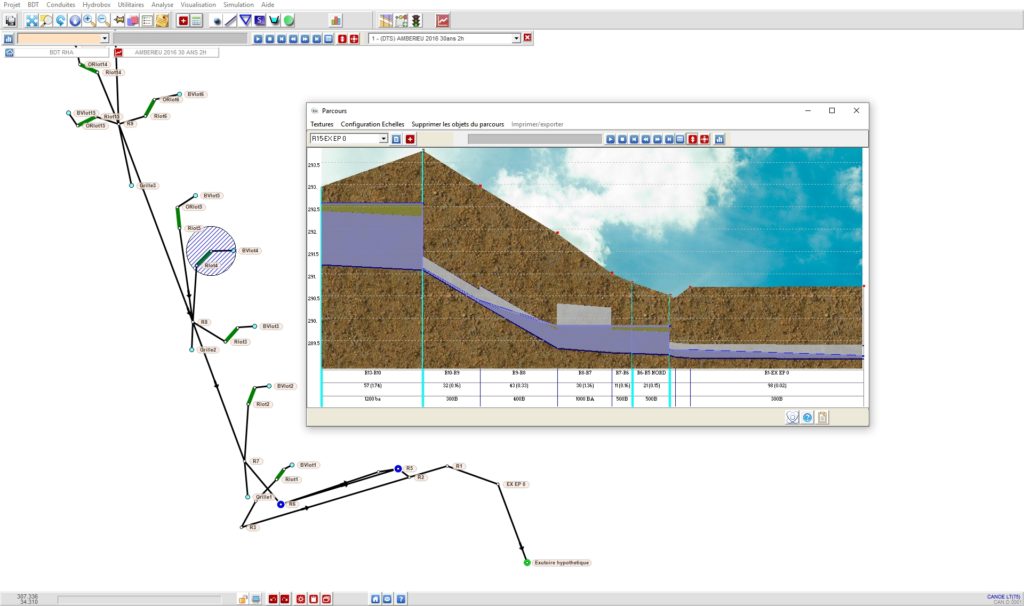This screenshot has height=606, width=1024.
Task: Click the save disk icon in main toolbar
Action: pos(11,20)
